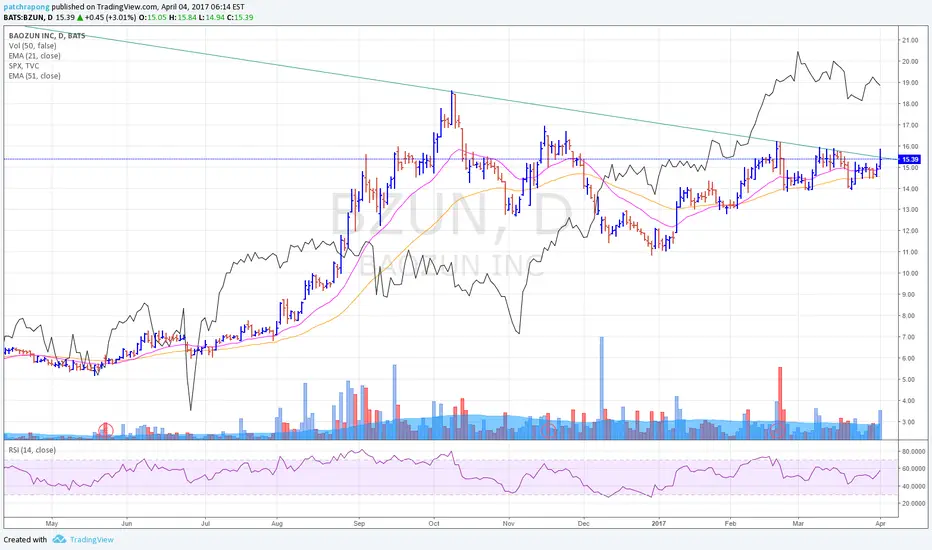Click the L:14.94 low value
This screenshot has height=550, width=932.
[x=212, y=17]
